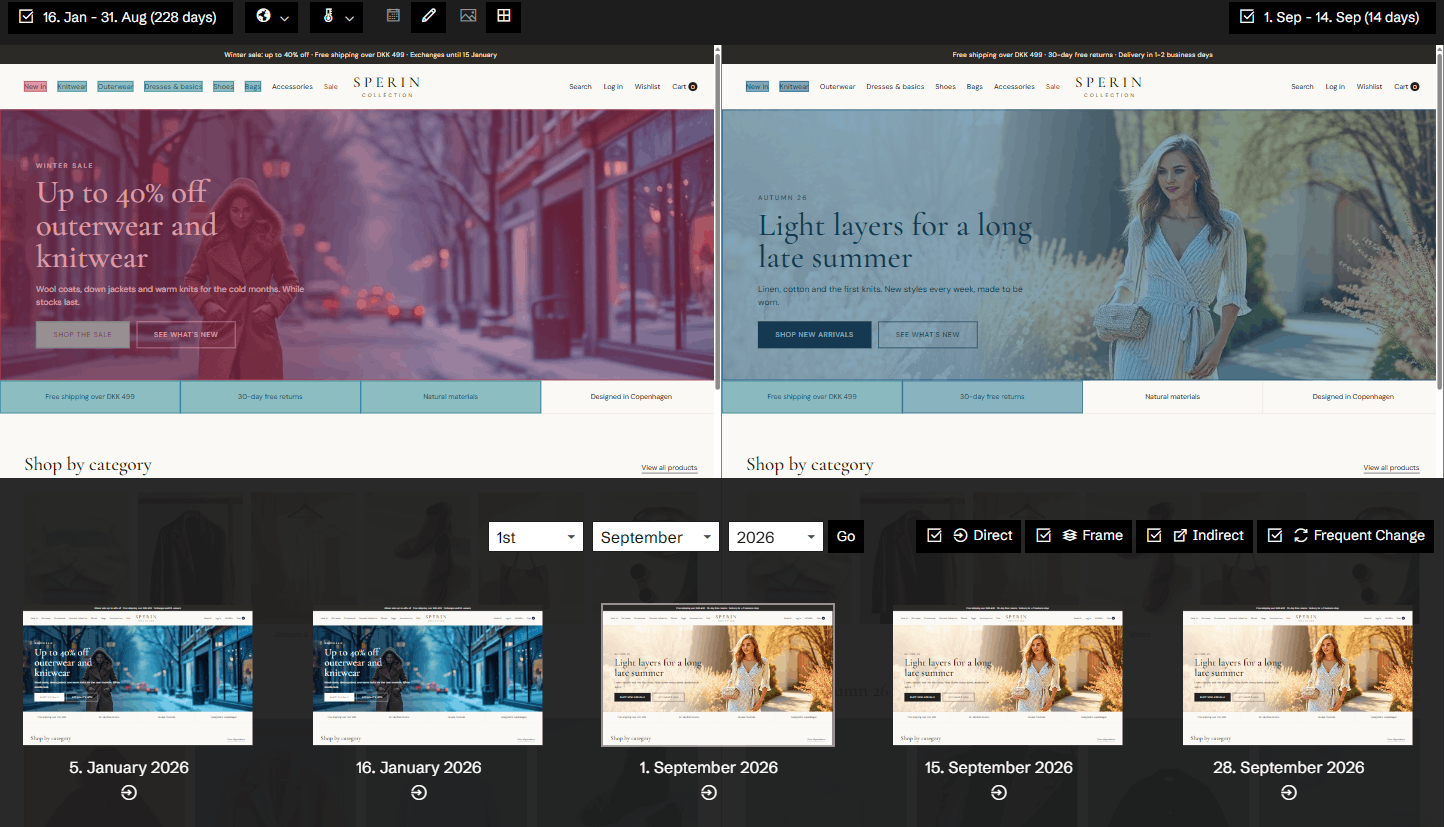Image resolution: width=1444 pixels, height=827 pixels.
Task: Click Wishlist in the left snapshot header
Action: point(648,87)
